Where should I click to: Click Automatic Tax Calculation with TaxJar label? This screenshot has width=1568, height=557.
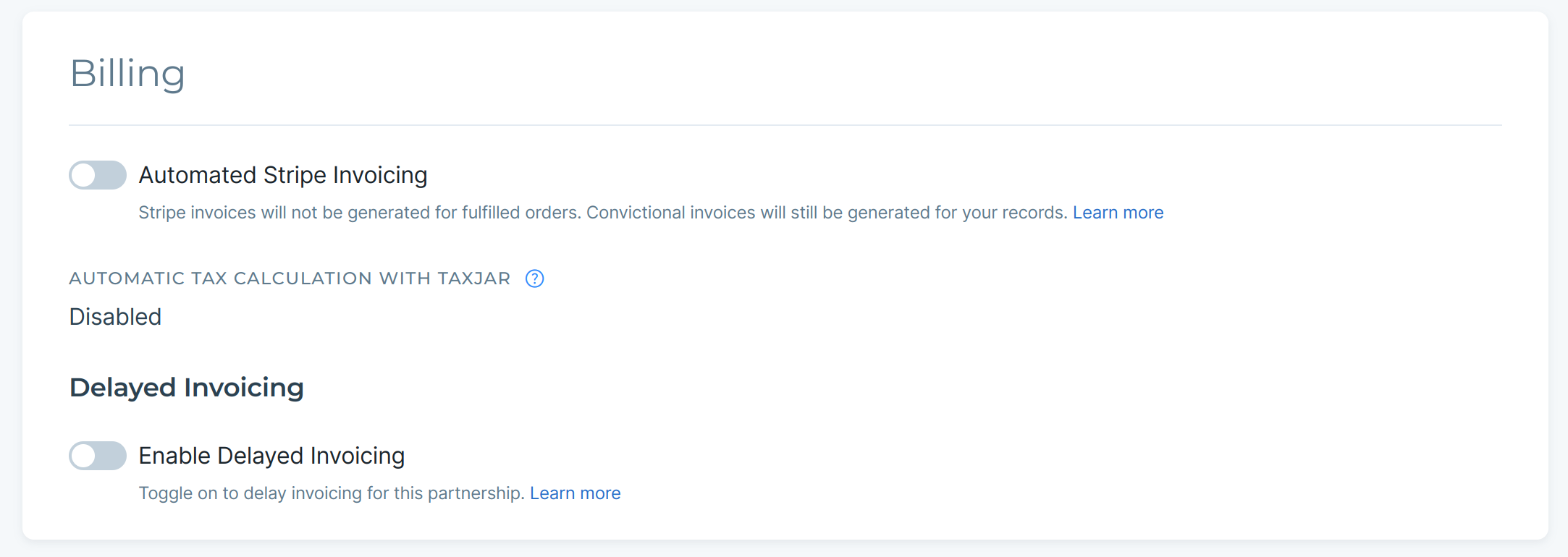(x=290, y=278)
